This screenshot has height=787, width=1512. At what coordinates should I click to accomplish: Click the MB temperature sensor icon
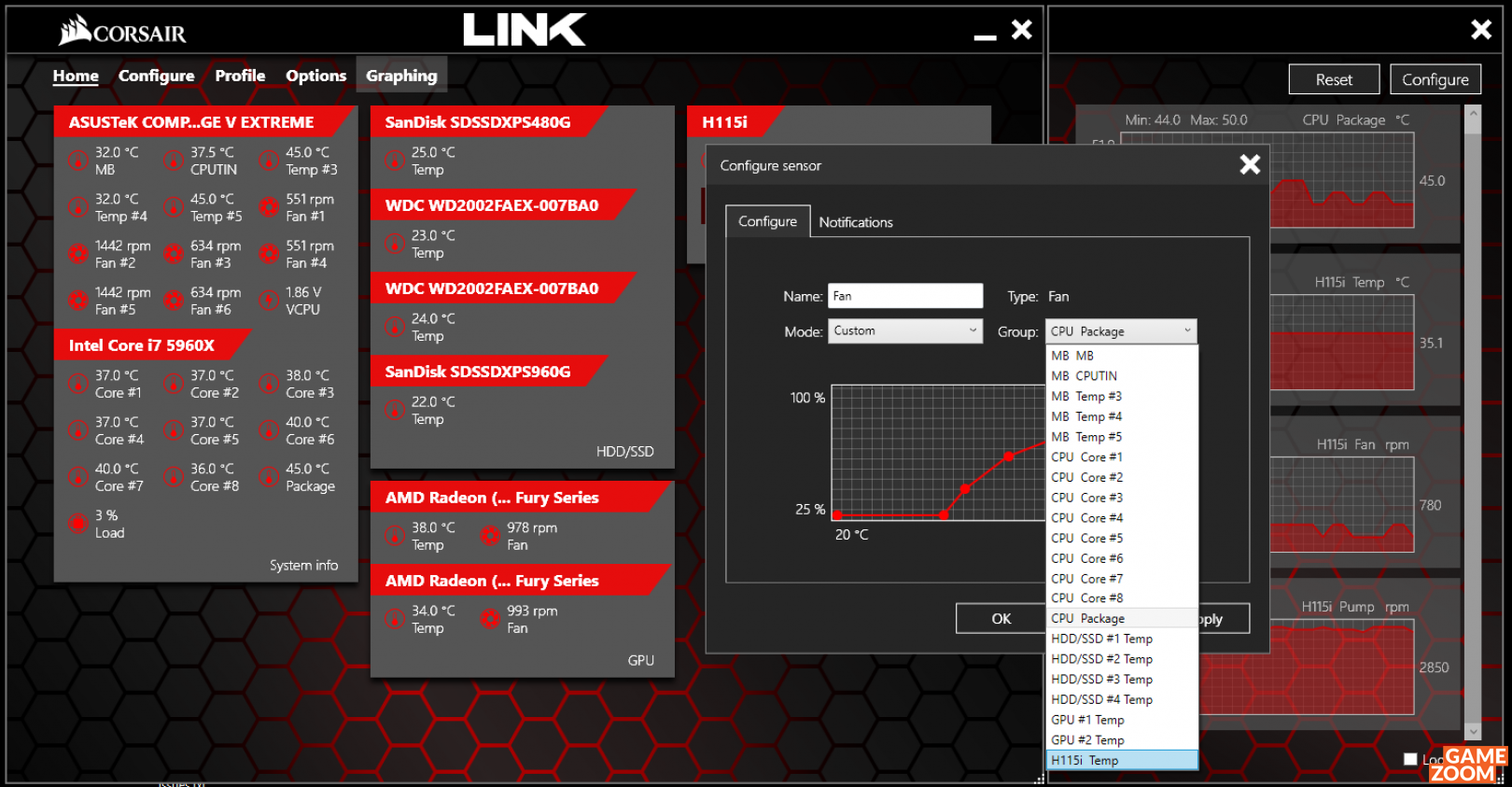click(x=78, y=161)
